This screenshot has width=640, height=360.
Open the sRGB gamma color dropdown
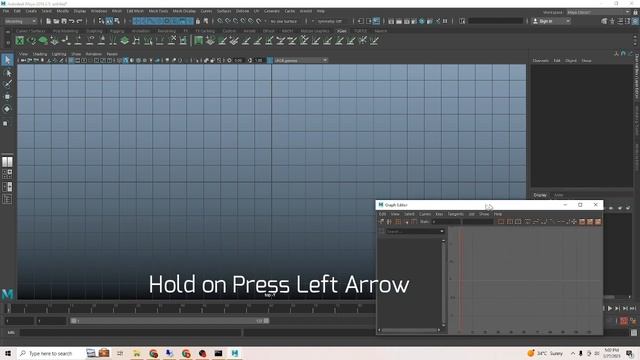coord(301,60)
